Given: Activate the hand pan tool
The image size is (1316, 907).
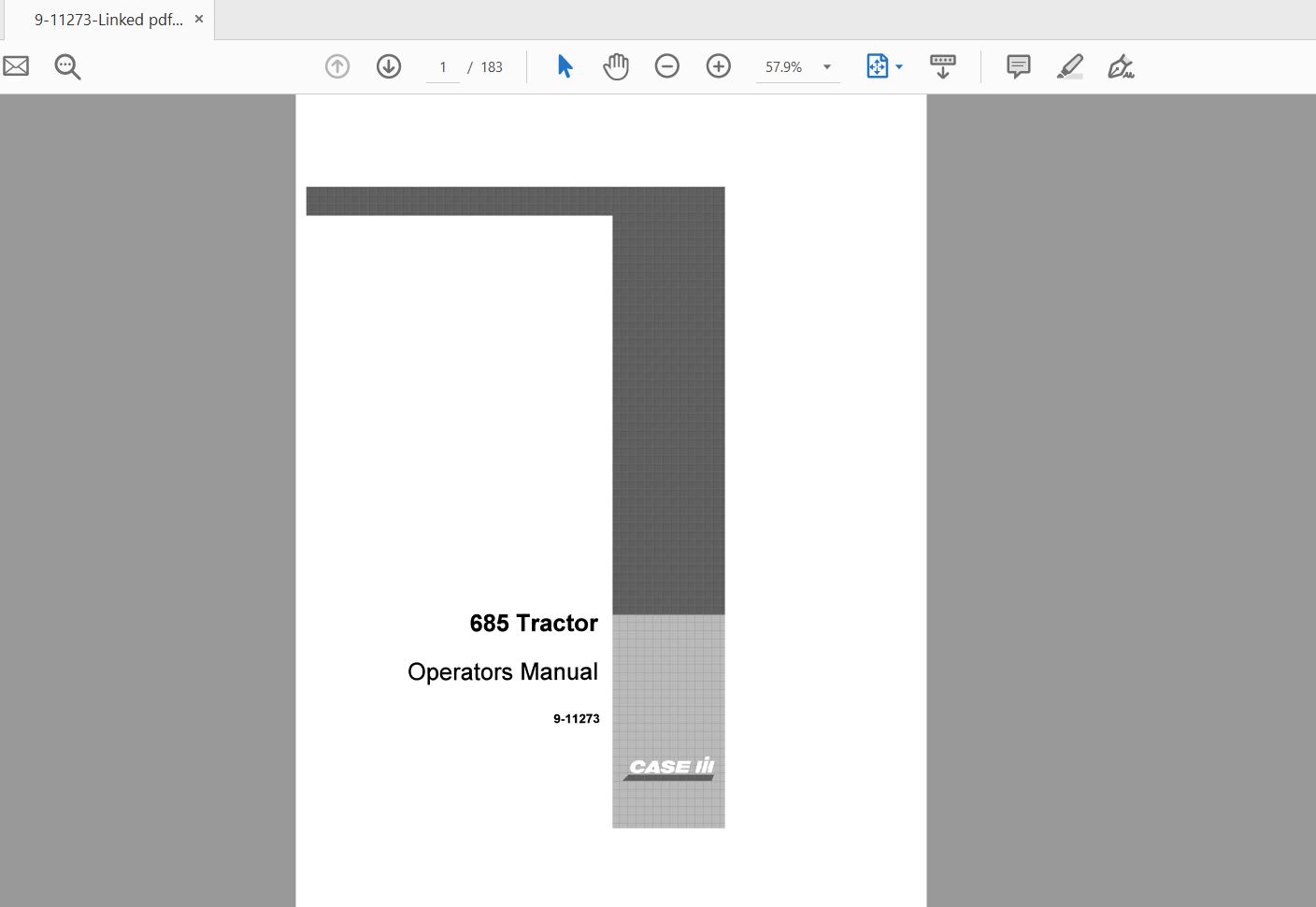Looking at the screenshot, I should (616, 66).
